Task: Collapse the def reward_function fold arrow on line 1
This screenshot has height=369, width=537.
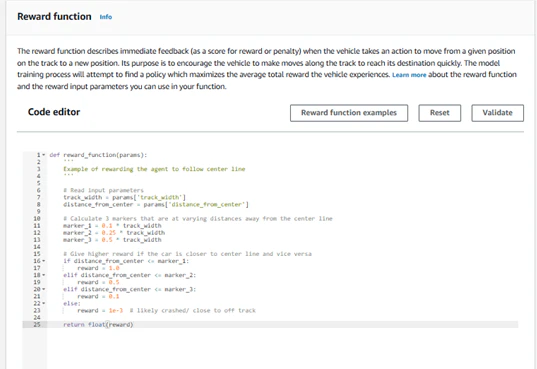Action: [x=43, y=155]
